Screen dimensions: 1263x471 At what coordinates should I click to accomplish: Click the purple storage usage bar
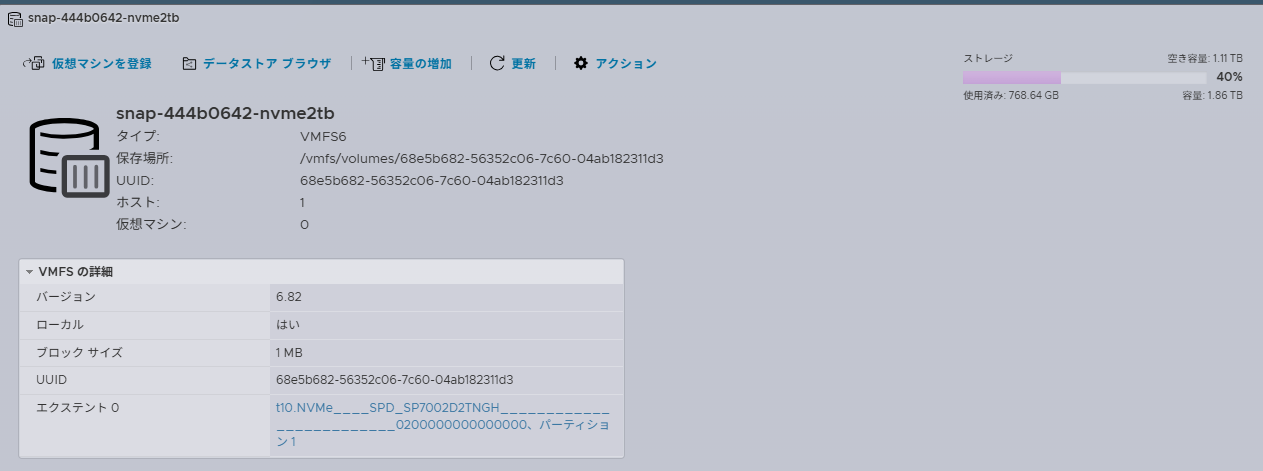(x=1012, y=78)
